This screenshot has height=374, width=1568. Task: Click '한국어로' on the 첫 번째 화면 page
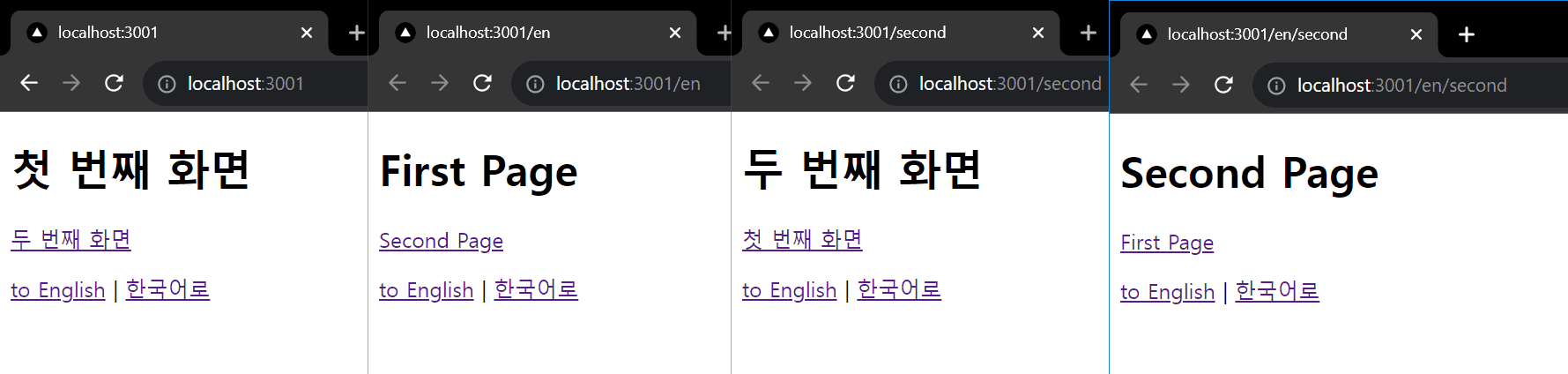pyautogui.click(x=167, y=289)
